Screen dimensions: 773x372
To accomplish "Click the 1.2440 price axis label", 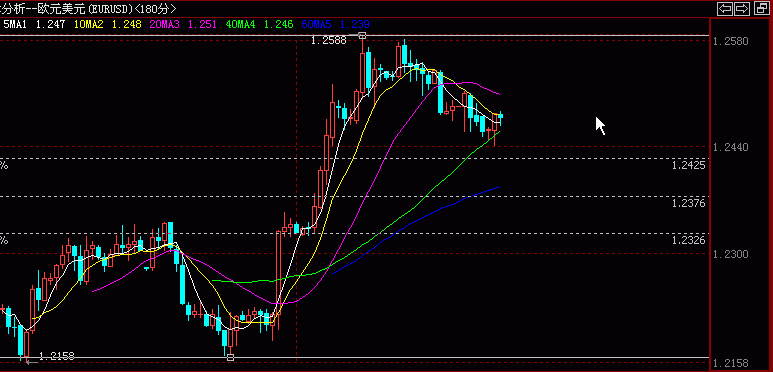I will [730, 147].
